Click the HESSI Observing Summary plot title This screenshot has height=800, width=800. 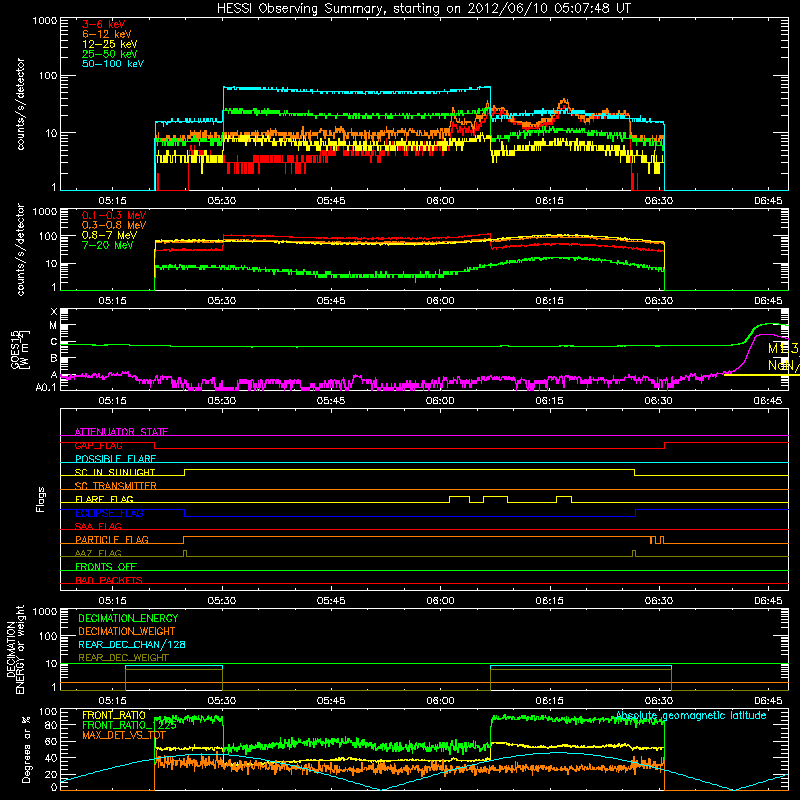pos(423,9)
